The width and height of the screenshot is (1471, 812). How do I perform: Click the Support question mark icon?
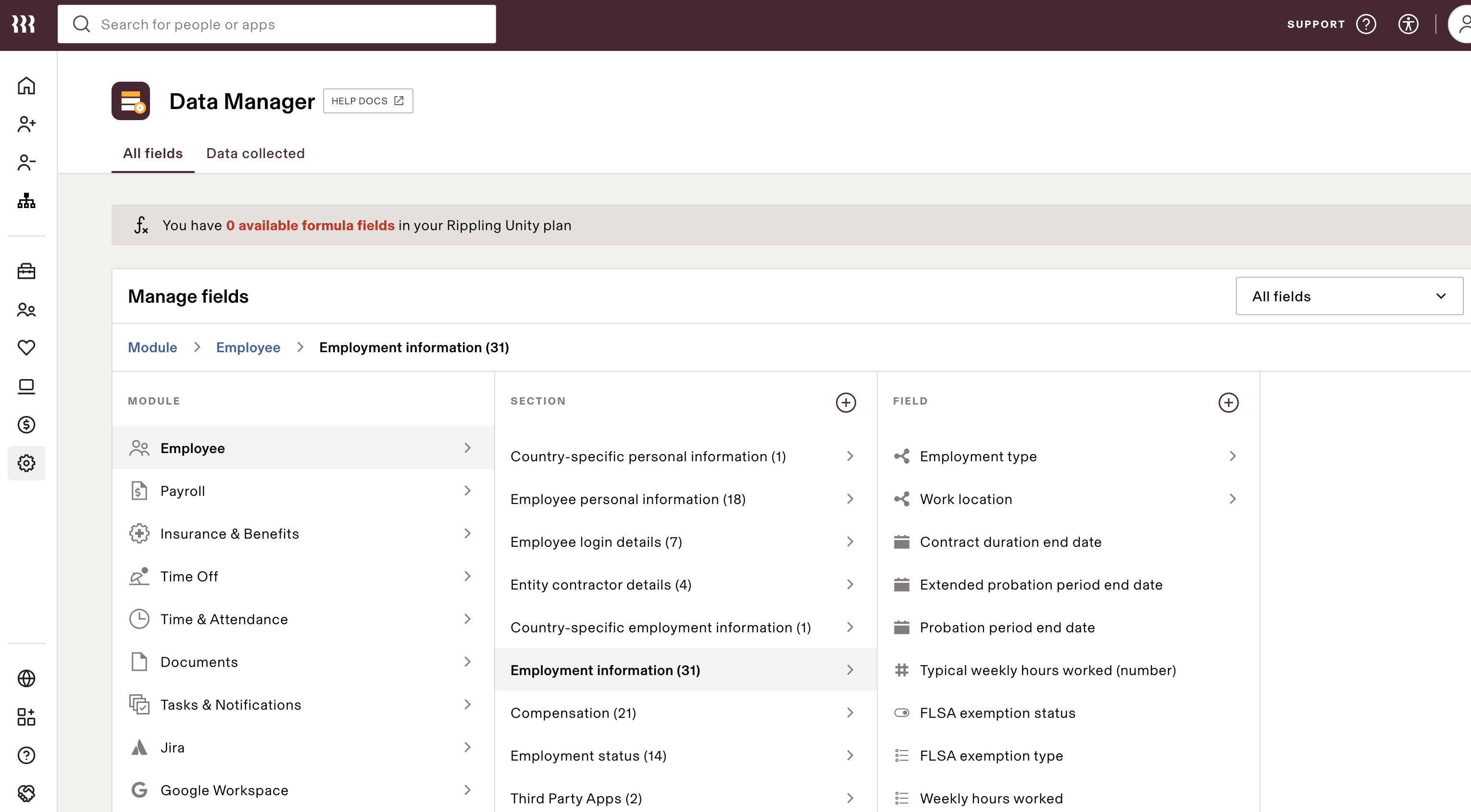[1366, 24]
